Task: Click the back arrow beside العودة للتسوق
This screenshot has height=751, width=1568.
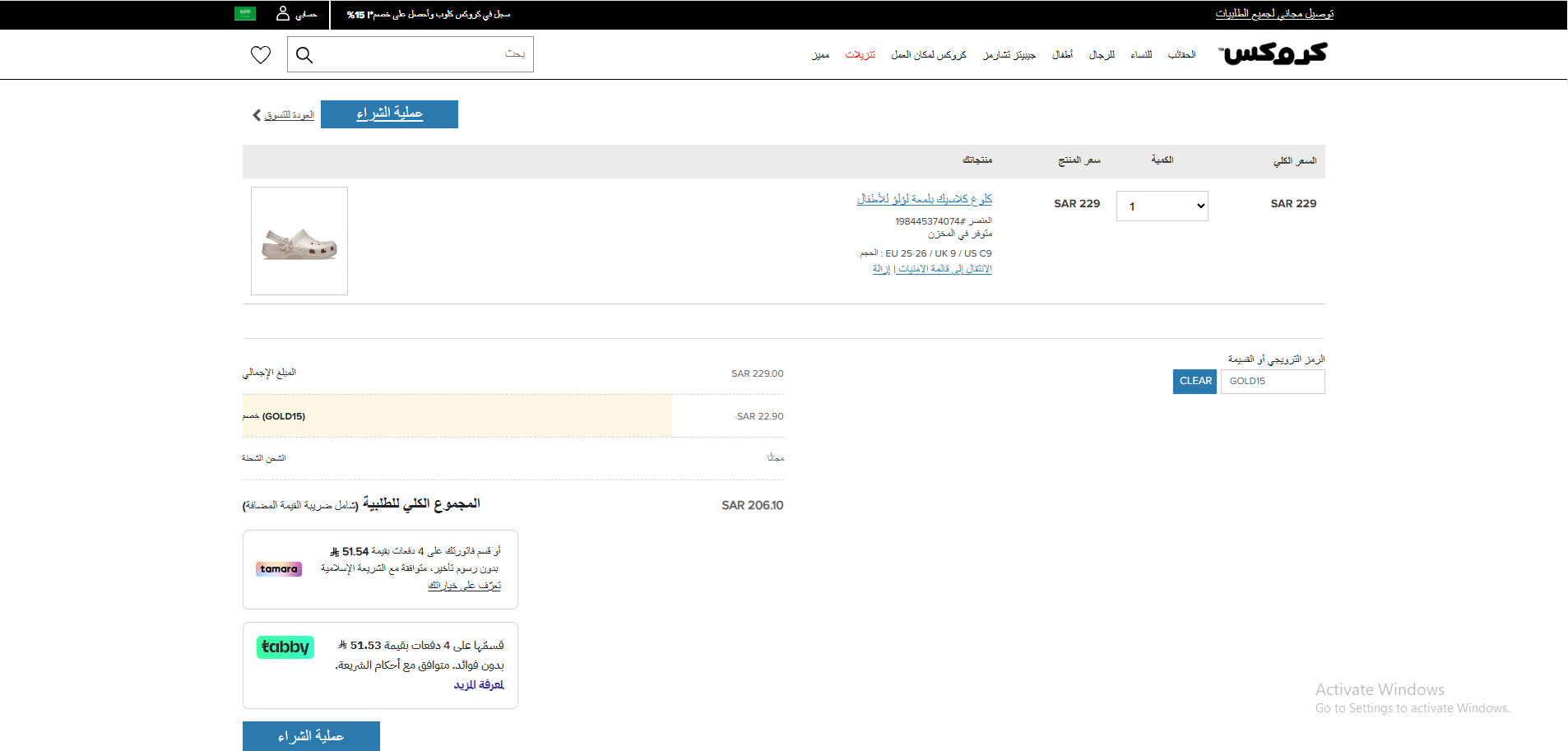Action: tap(256, 115)
